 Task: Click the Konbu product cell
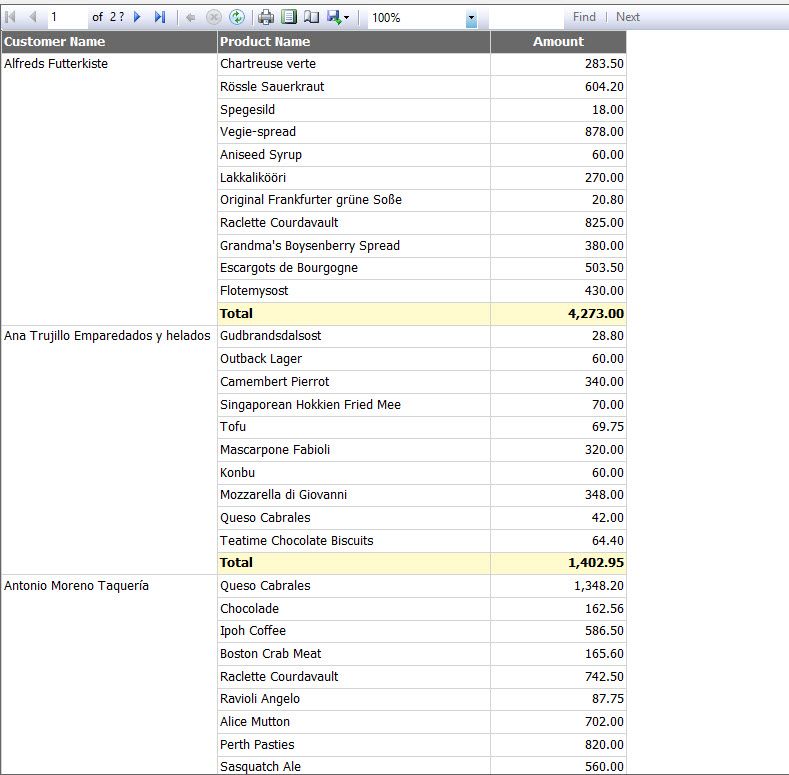354,473
